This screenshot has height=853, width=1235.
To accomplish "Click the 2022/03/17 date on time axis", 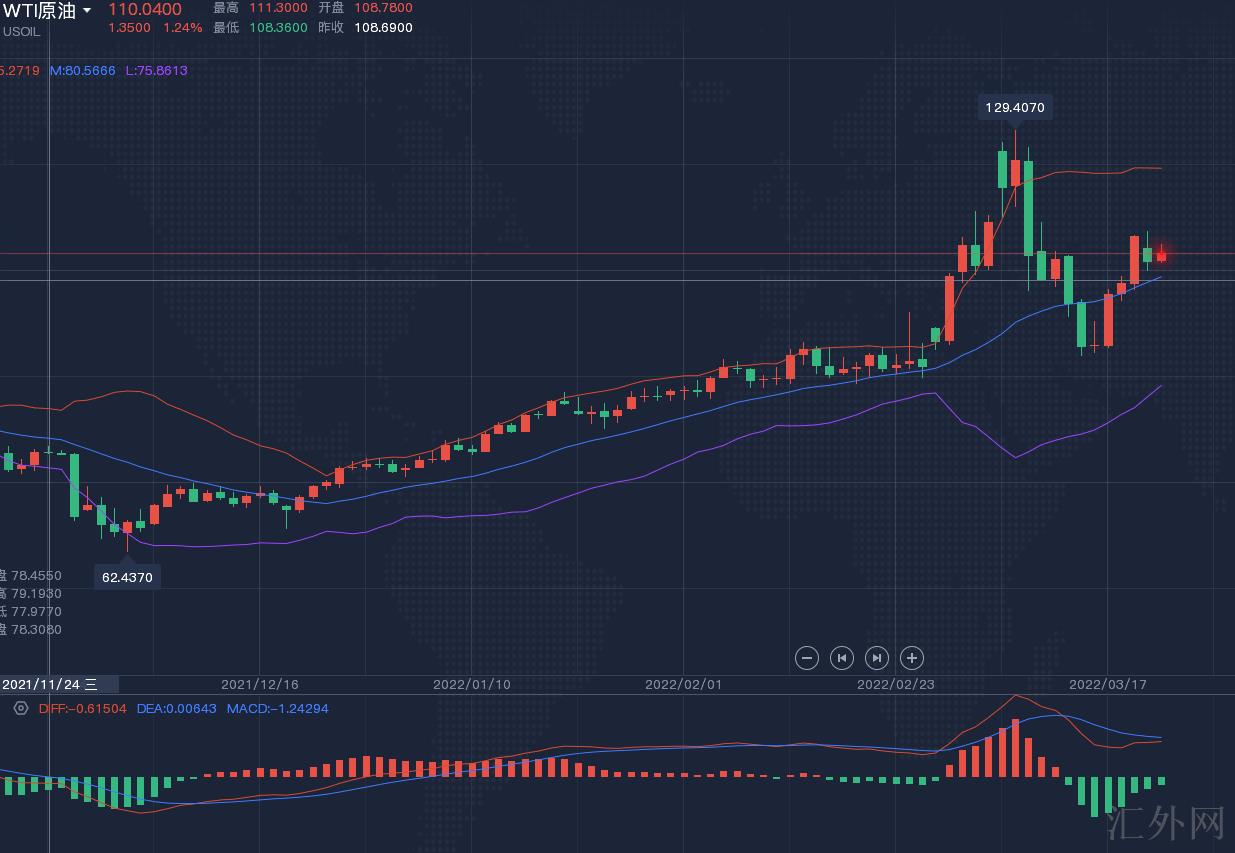I will point(1107,685).
